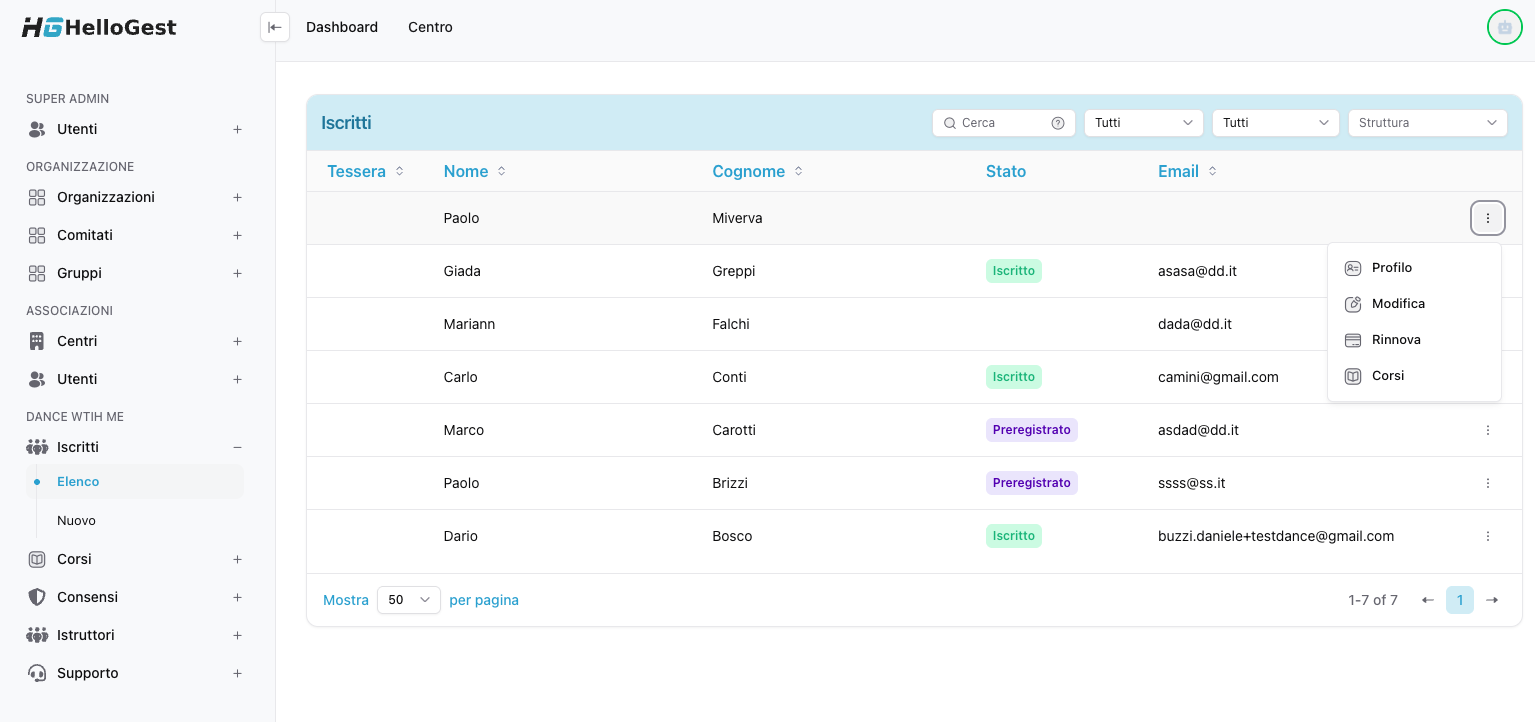Click the collapse sidebar arrow icon
Image resolution: width=1535 pixels, height=722 pixels.
click(275, 27)
